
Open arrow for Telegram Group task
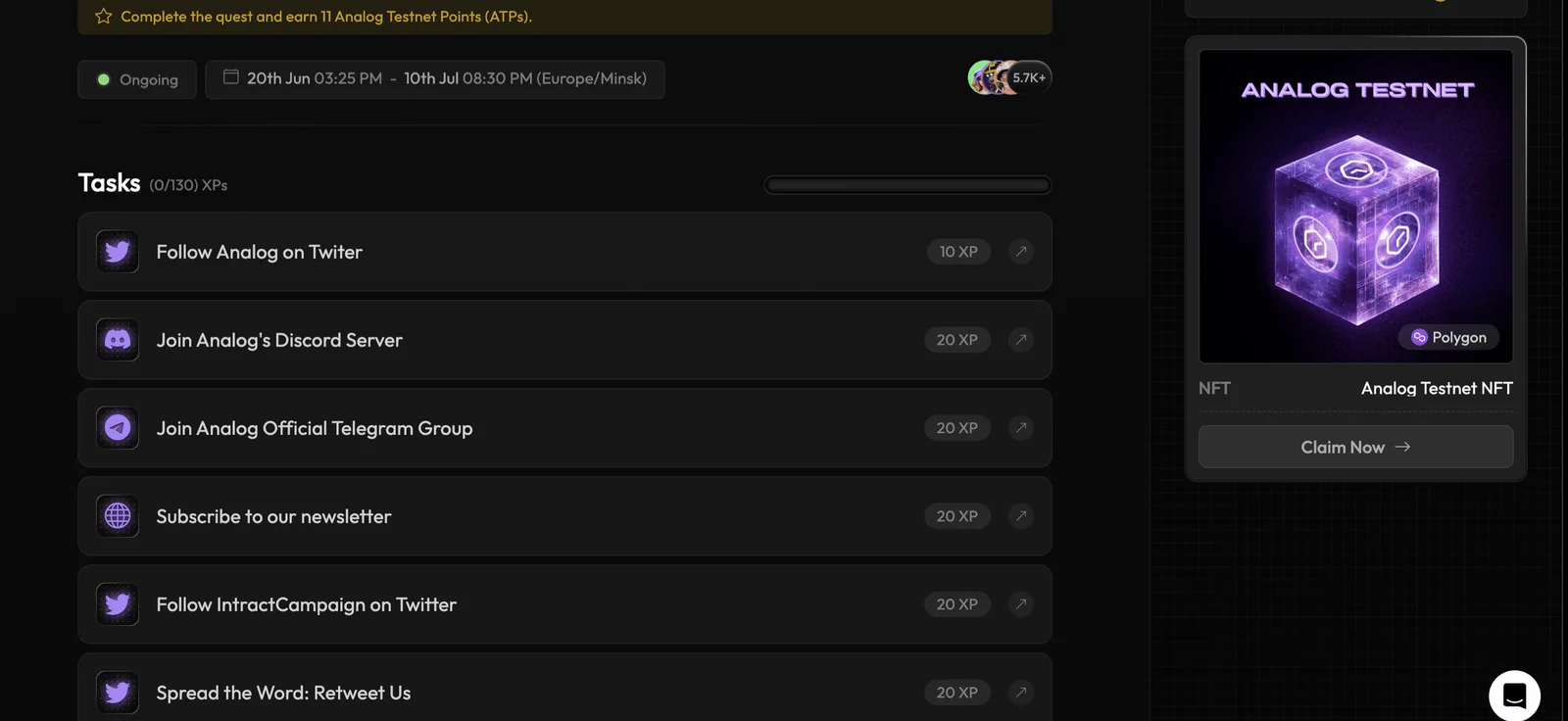1021,428
